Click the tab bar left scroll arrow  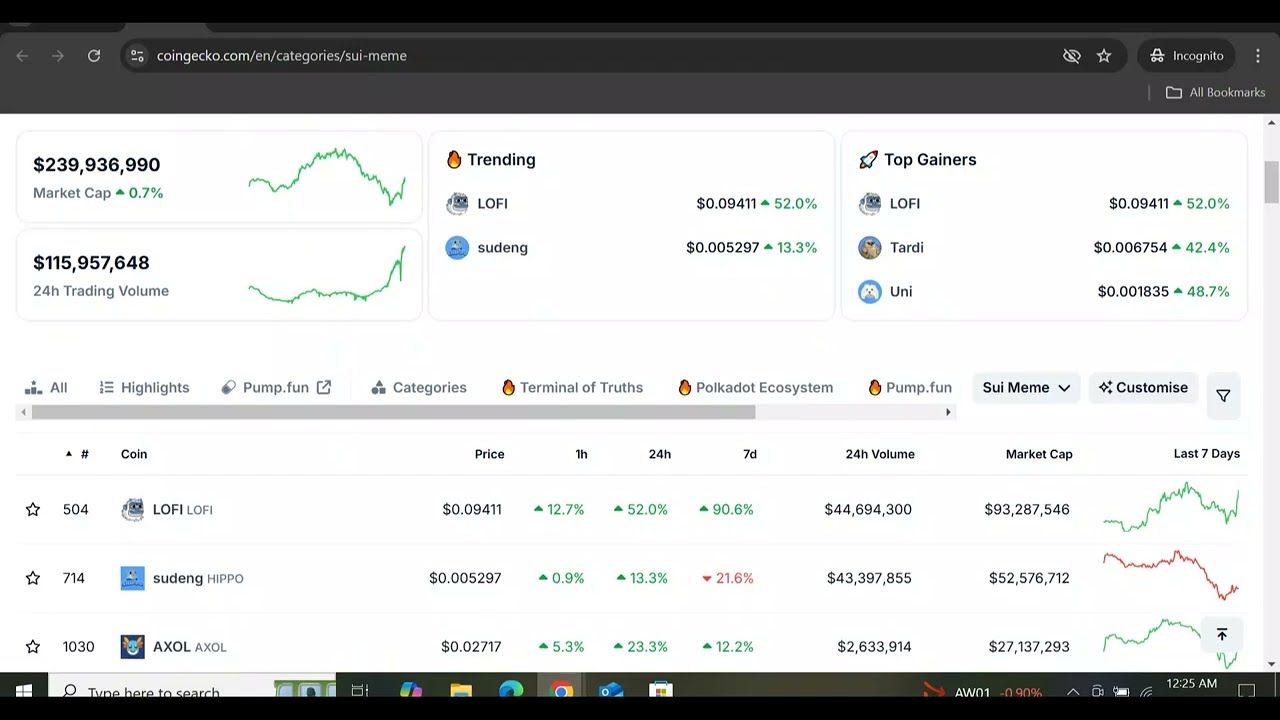pos(23,412)
